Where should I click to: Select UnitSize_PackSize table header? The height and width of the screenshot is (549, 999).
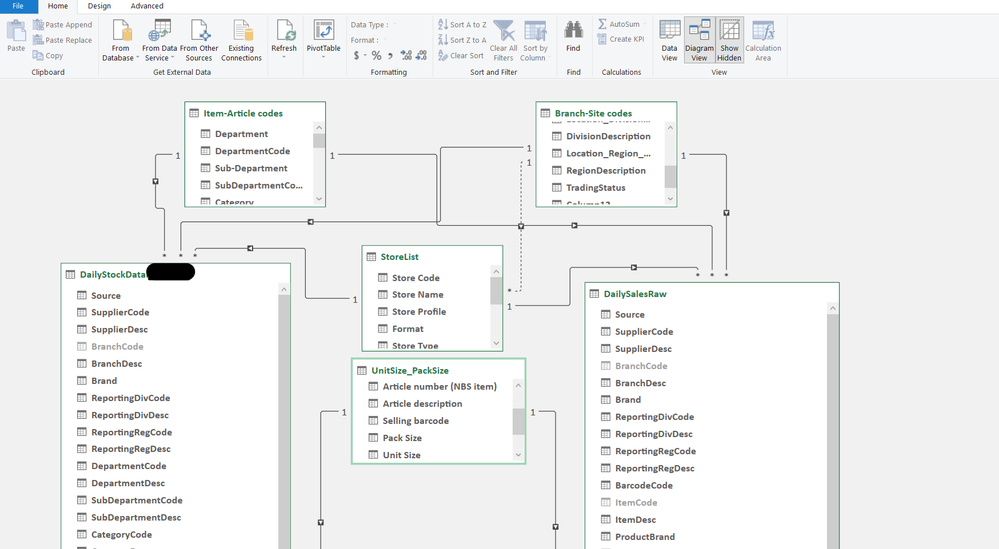point(438,370)
